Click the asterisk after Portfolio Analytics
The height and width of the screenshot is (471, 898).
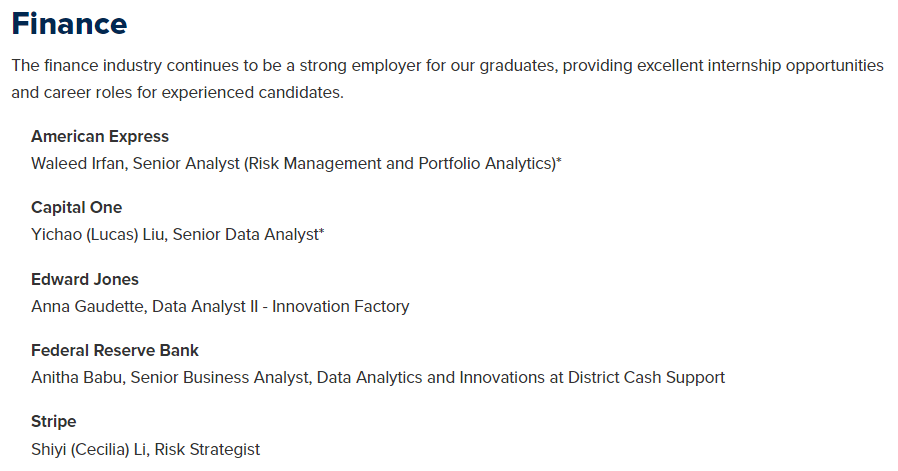(559, 160)
